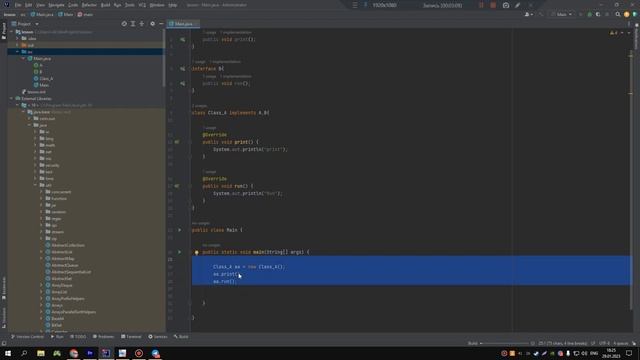
Task: Open Project panel gear options
Action: tap(152, 24)
